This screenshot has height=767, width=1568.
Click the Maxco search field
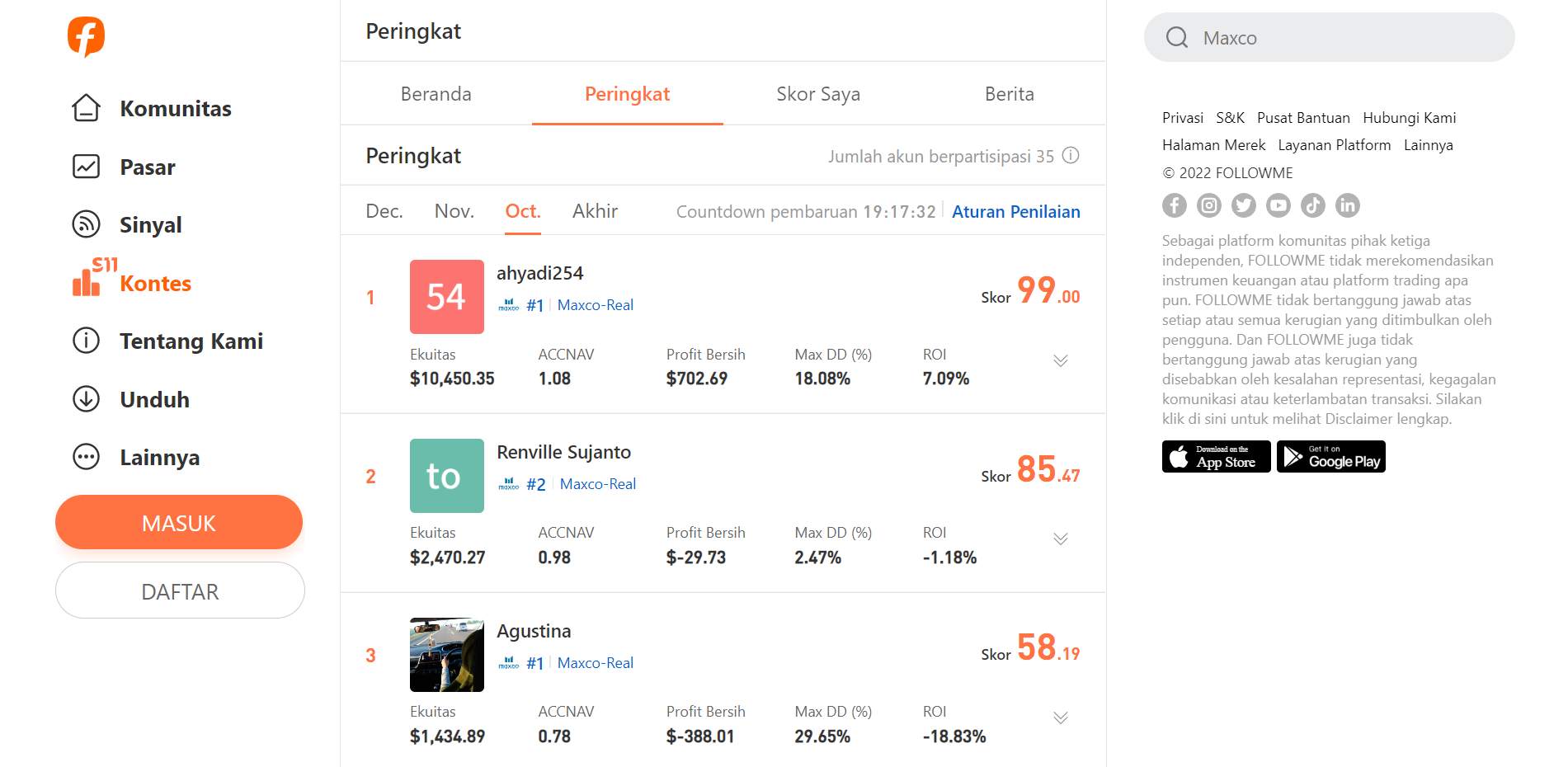[1329, 37]
